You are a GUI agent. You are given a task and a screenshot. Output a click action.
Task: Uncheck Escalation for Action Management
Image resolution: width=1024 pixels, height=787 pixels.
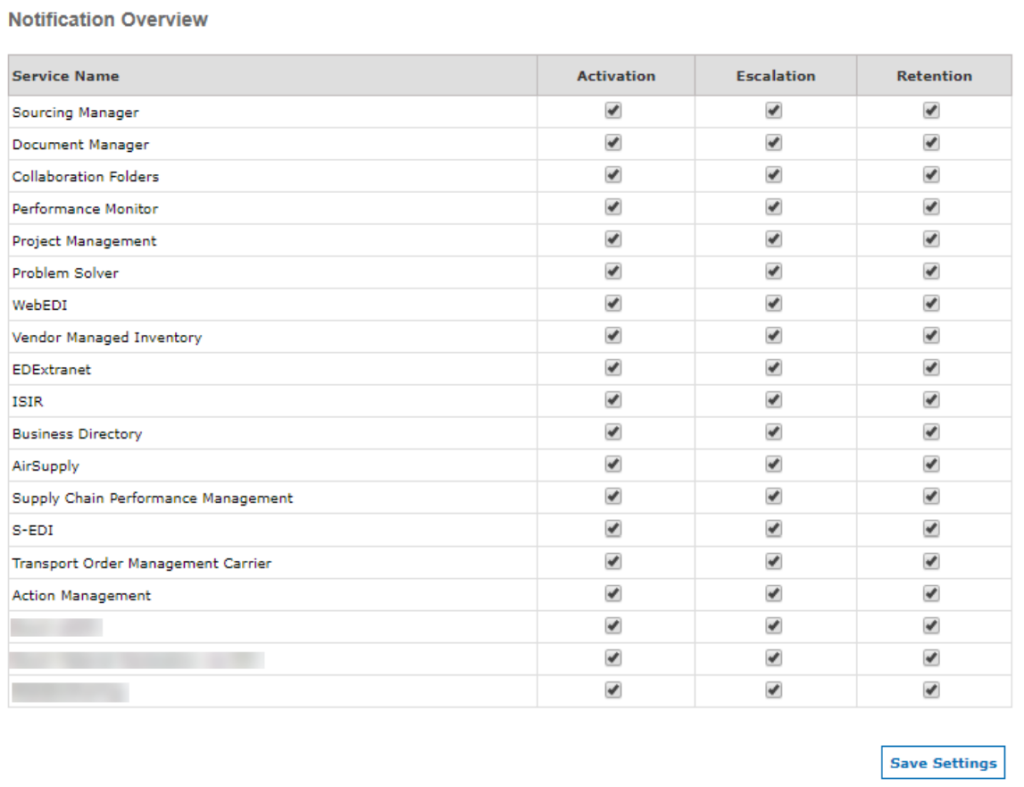[x=773, y=594]
